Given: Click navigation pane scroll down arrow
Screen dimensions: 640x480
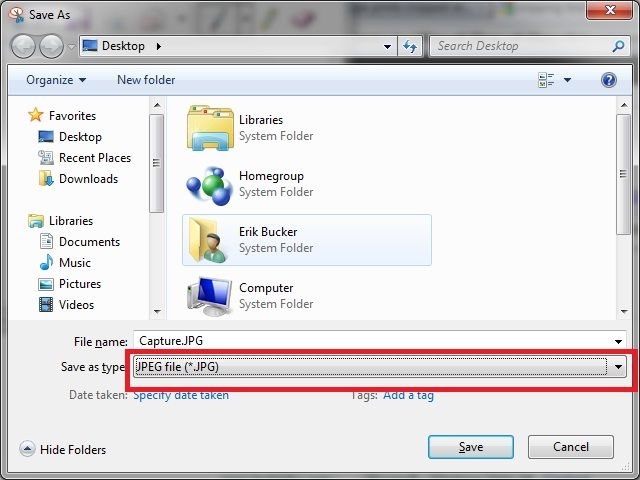Looking at the screenshot, I should [x=157, y=312].
